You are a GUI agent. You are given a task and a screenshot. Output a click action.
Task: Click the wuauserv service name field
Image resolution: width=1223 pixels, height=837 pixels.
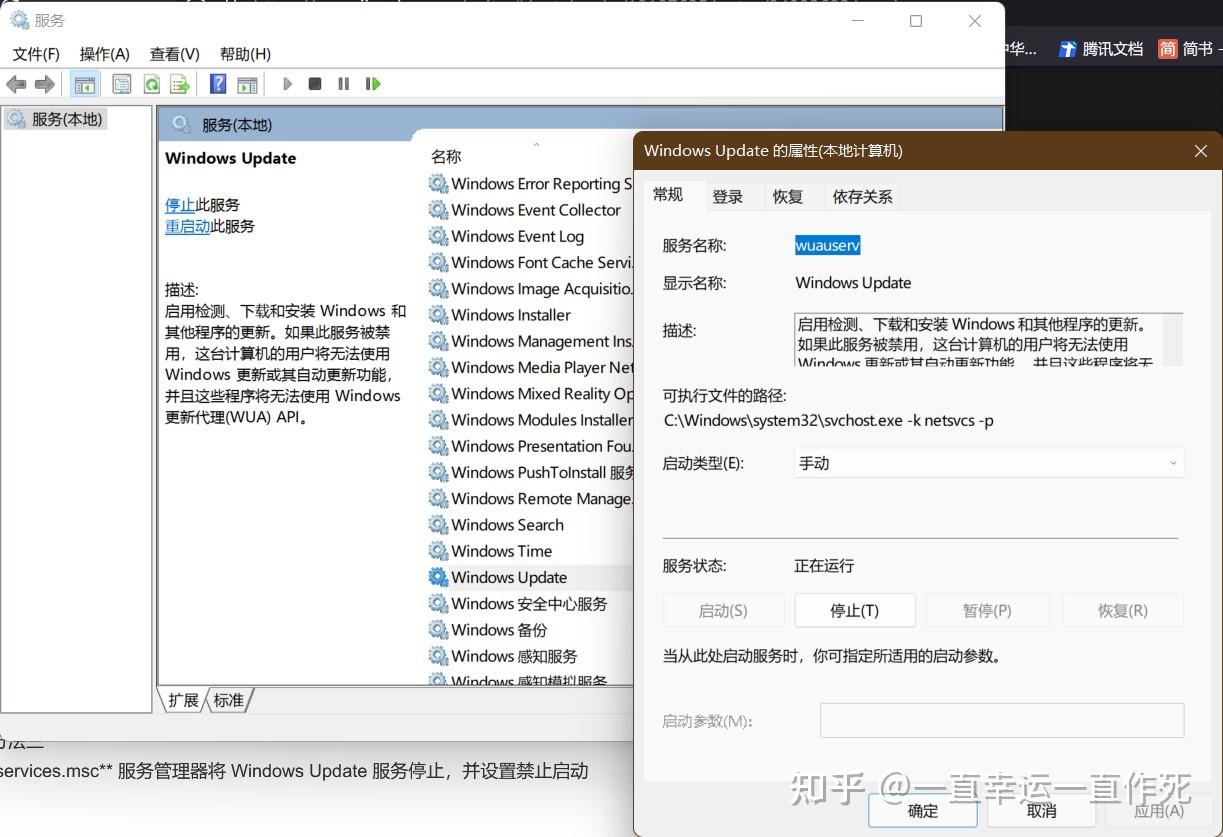coord(828,245)
